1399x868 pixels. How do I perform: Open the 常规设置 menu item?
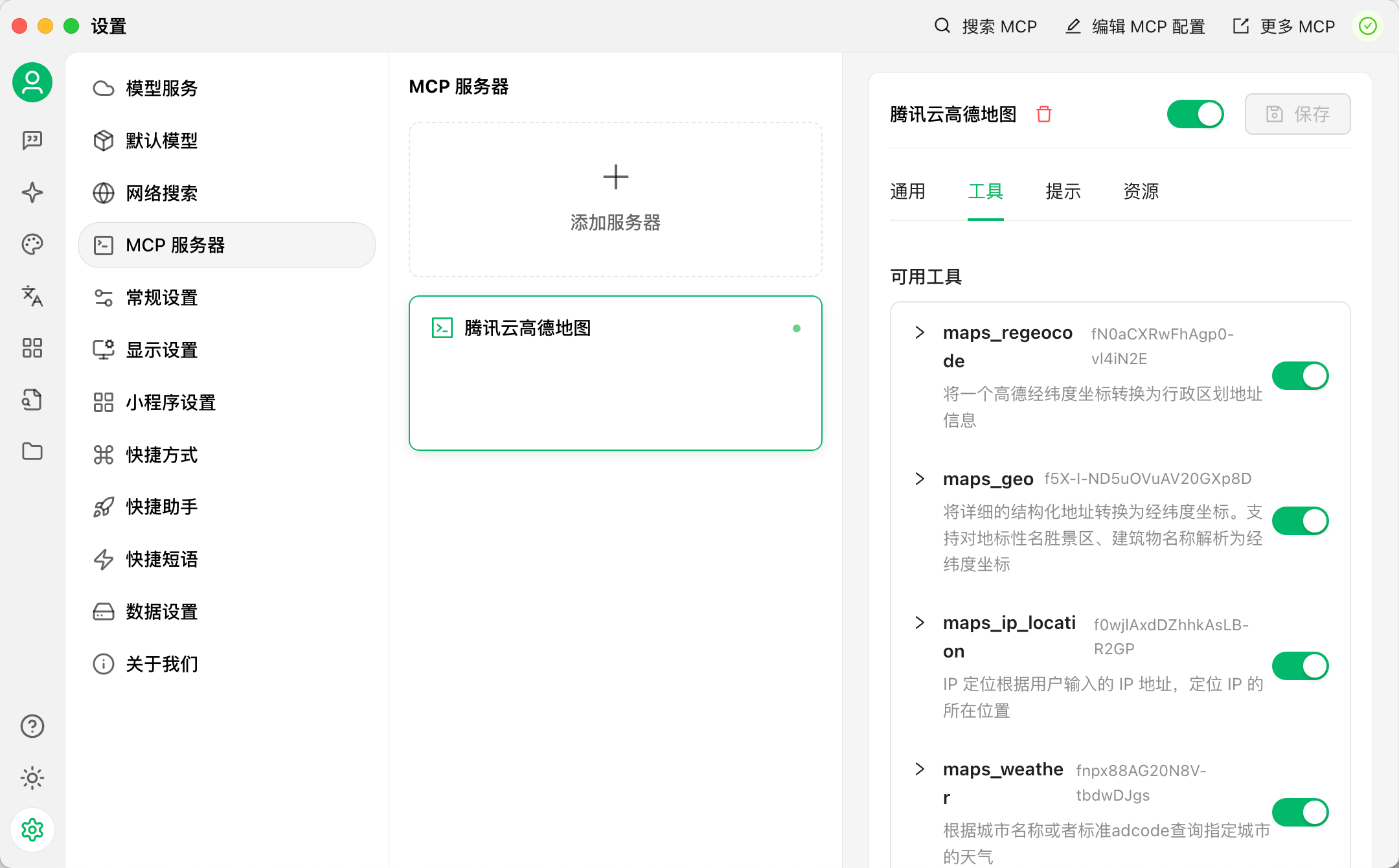(227, 297)
